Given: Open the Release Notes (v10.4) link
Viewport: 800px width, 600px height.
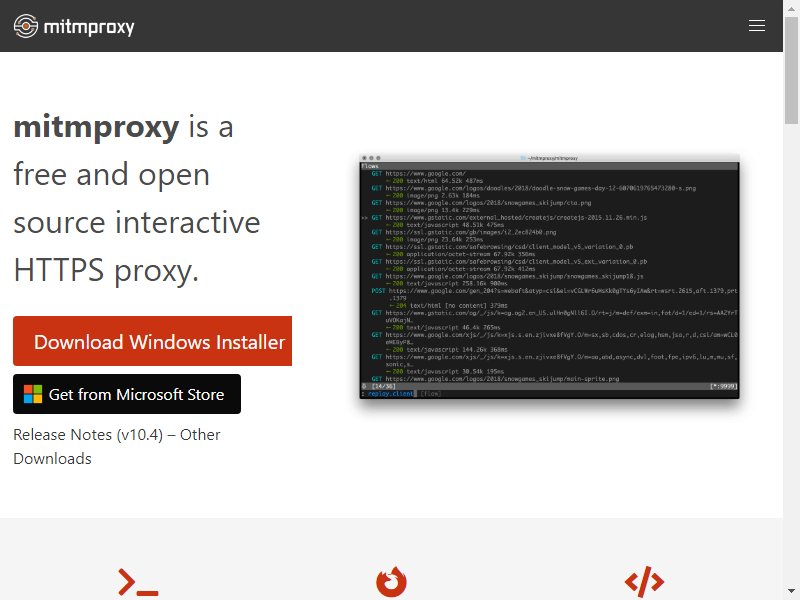Looking at the screenshot, I should point(88,435).
